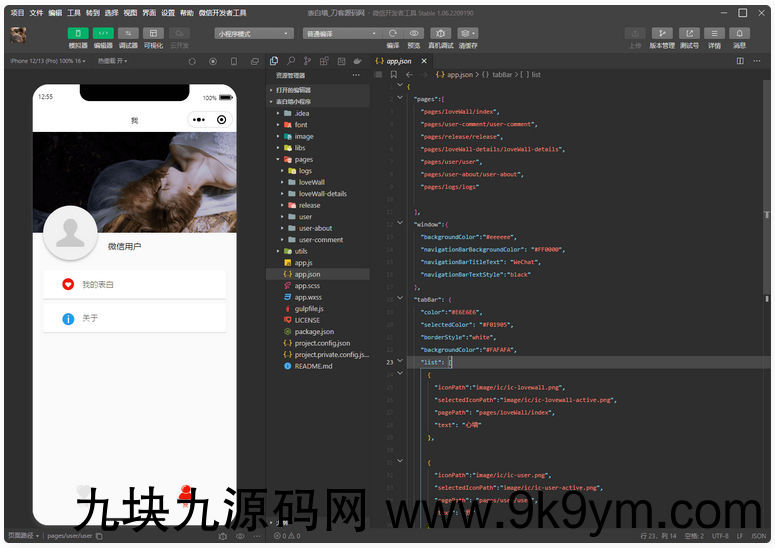
Task: Open app.wxss in the file tree
Action: [x=307, y=297]
